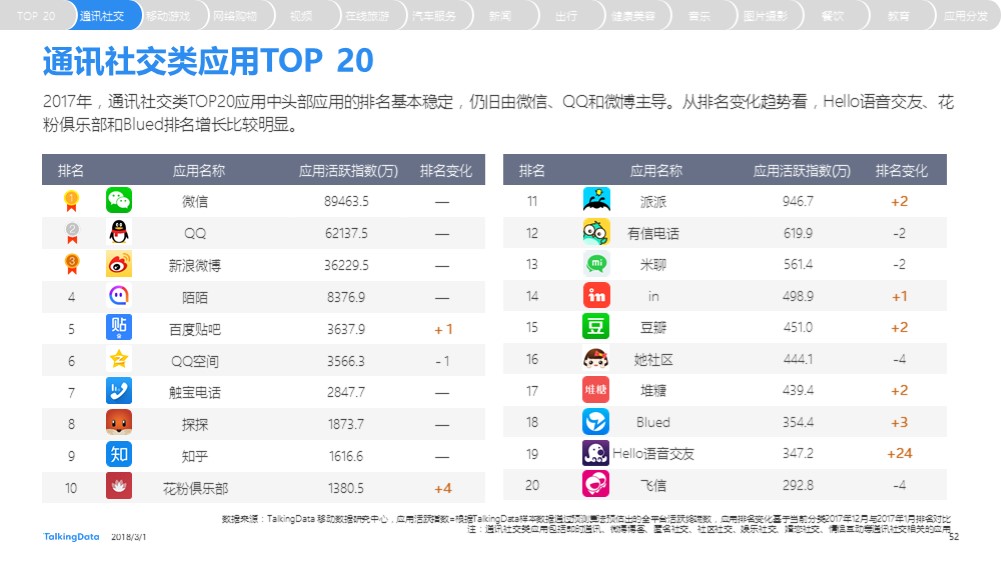Click the Blued blue app icon
Viewport: 1001px width, 563px height.
[596, 421]
